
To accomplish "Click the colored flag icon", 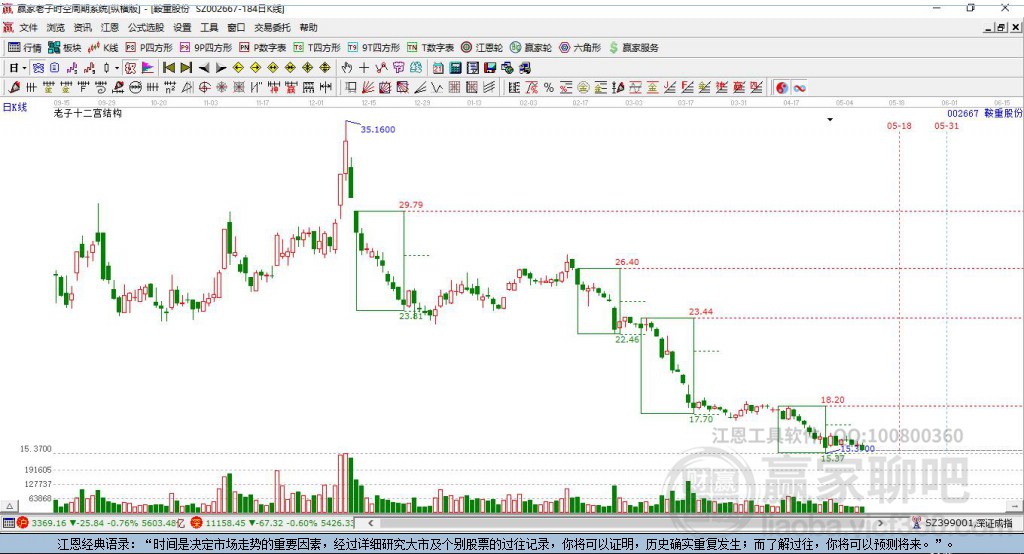I will pyautogui.click(x=148, y=68).
